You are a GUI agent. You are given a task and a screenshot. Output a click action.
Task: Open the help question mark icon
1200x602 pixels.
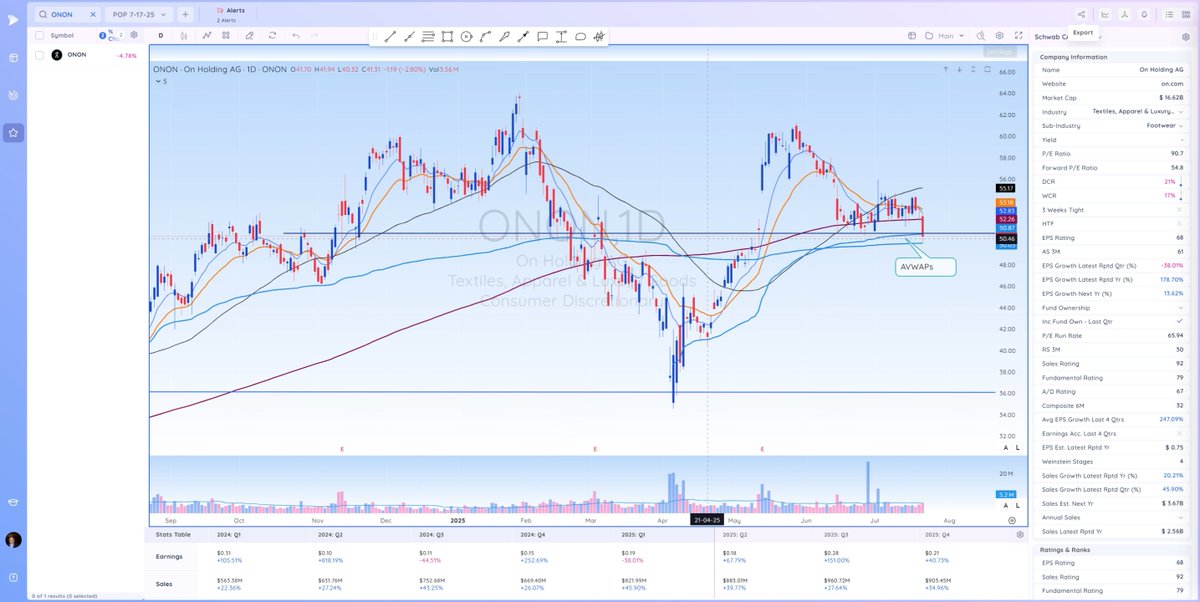(x=13, y=578)
